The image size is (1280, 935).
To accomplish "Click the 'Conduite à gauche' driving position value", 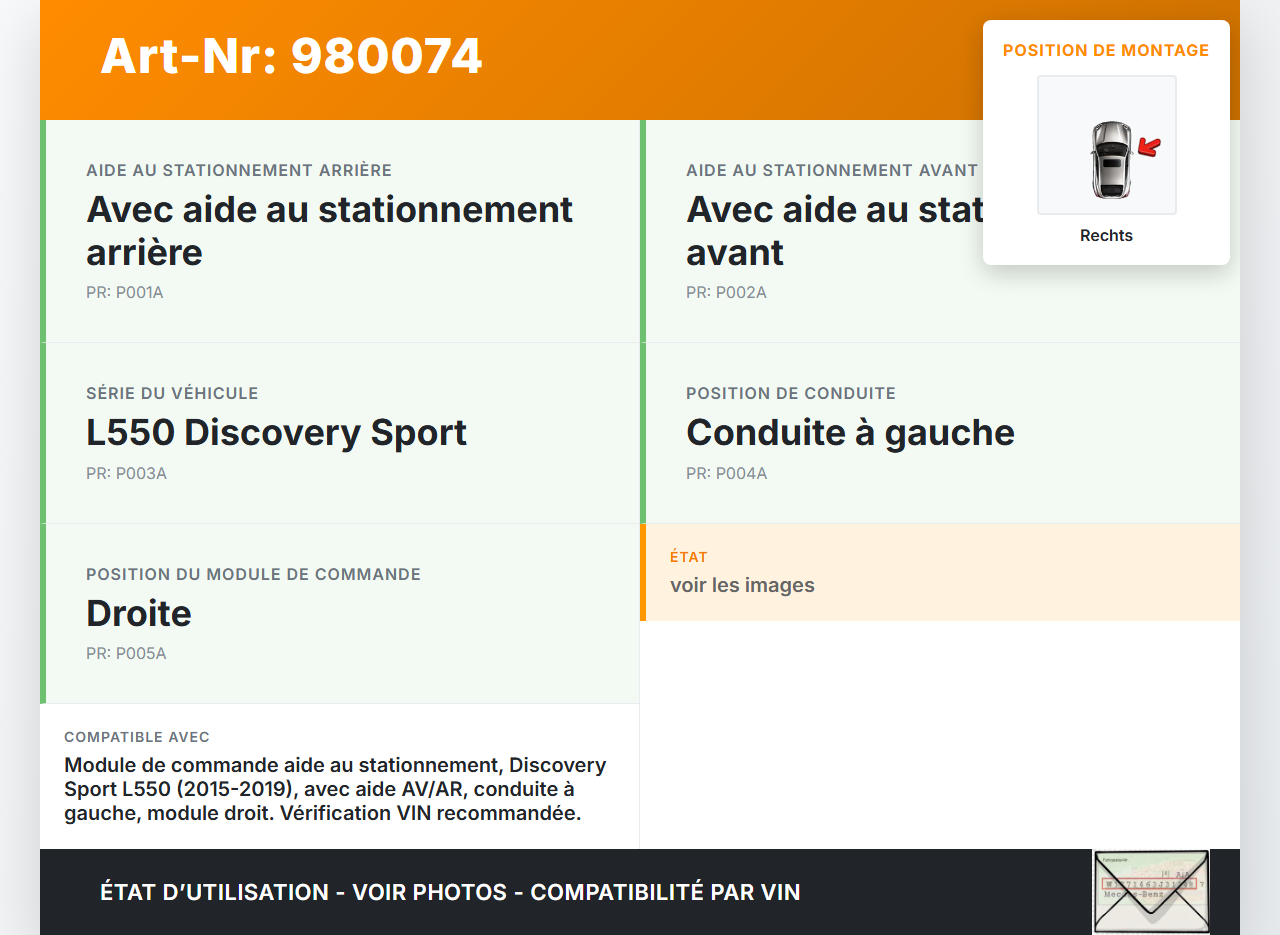I will click(x=850, y=432).
